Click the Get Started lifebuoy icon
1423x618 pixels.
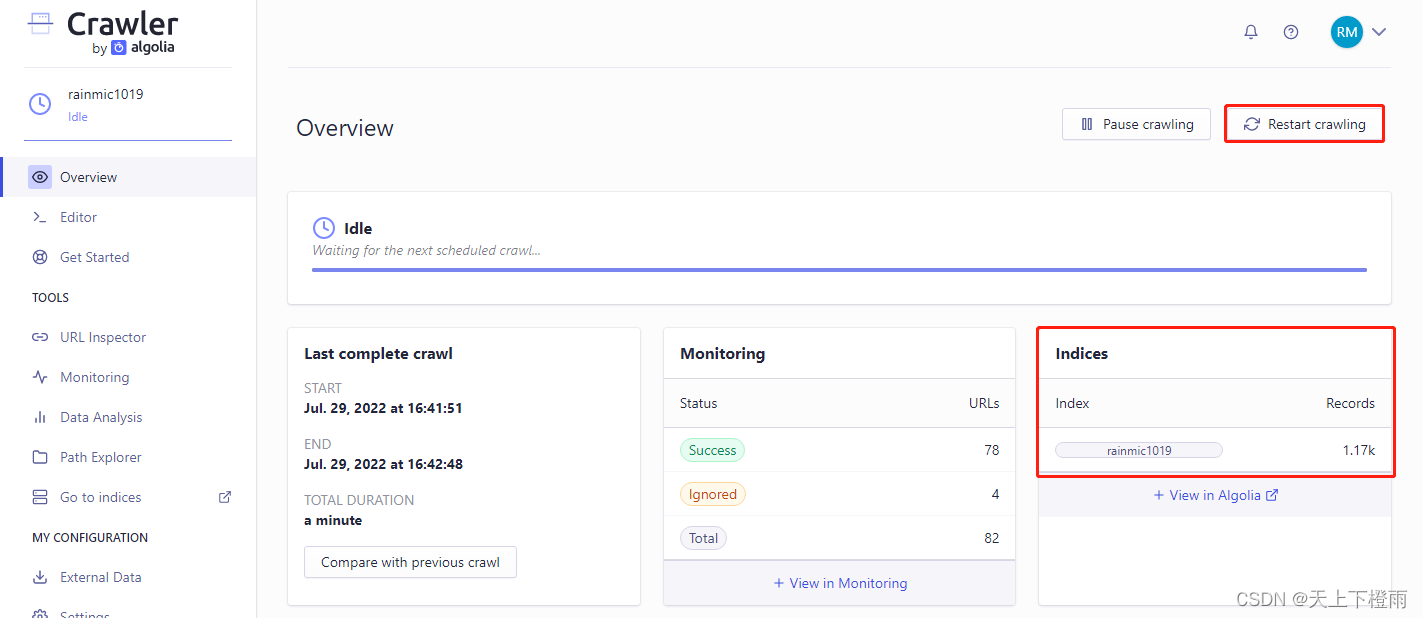click(40, 257)
